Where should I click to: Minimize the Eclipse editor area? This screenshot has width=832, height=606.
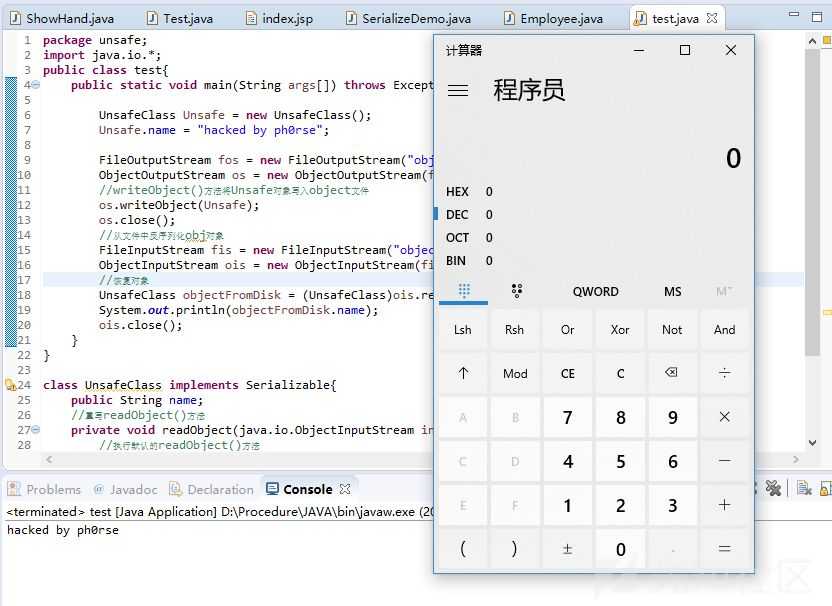794,15
